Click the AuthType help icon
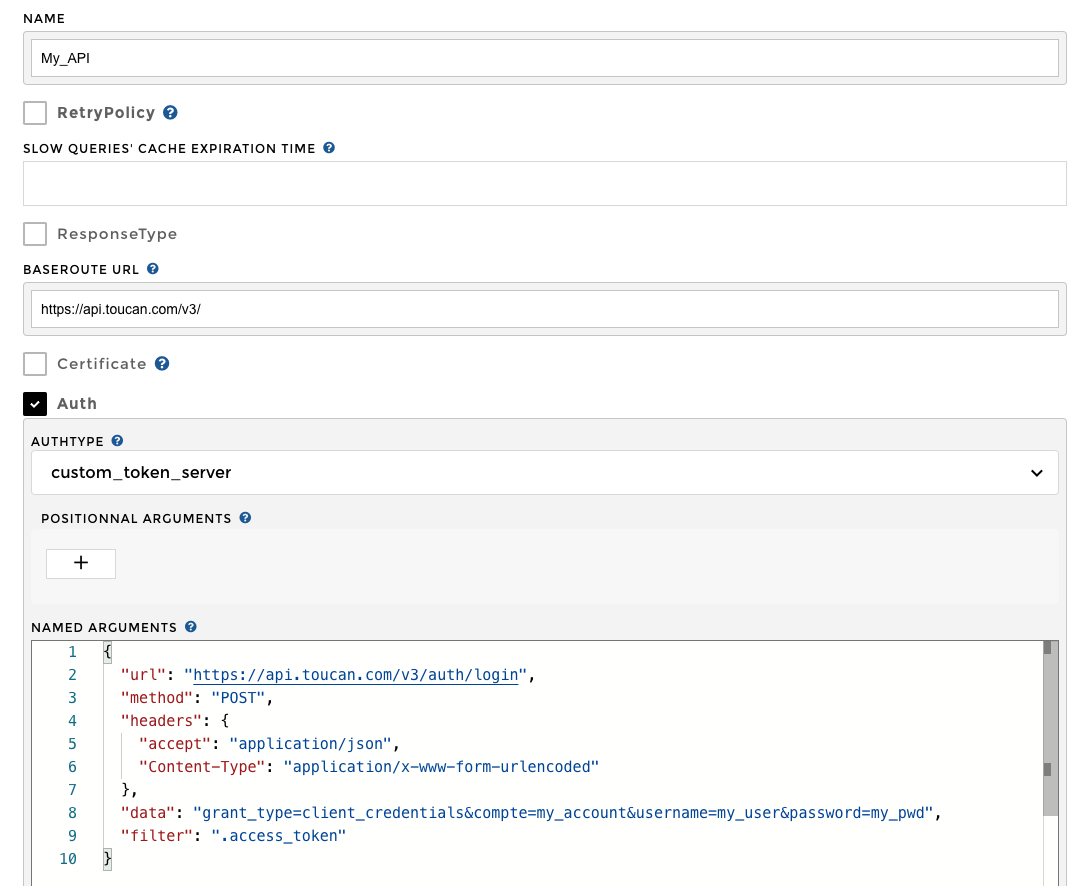 [117, 441]
